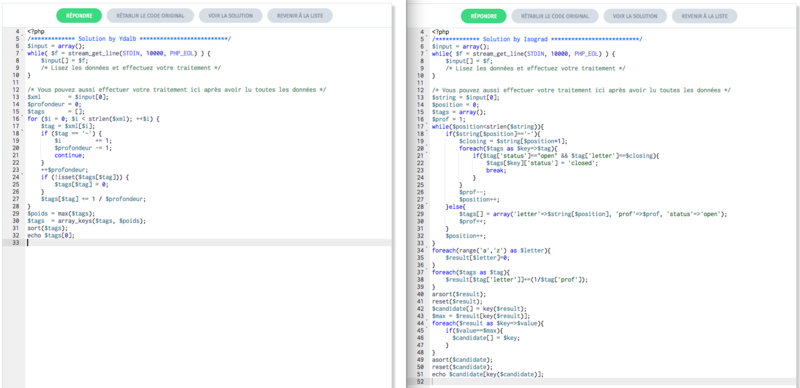Viewport: 800px width, 388px height.
Task: Click '$input = array();' line in left editor
Action: point(56,46)
